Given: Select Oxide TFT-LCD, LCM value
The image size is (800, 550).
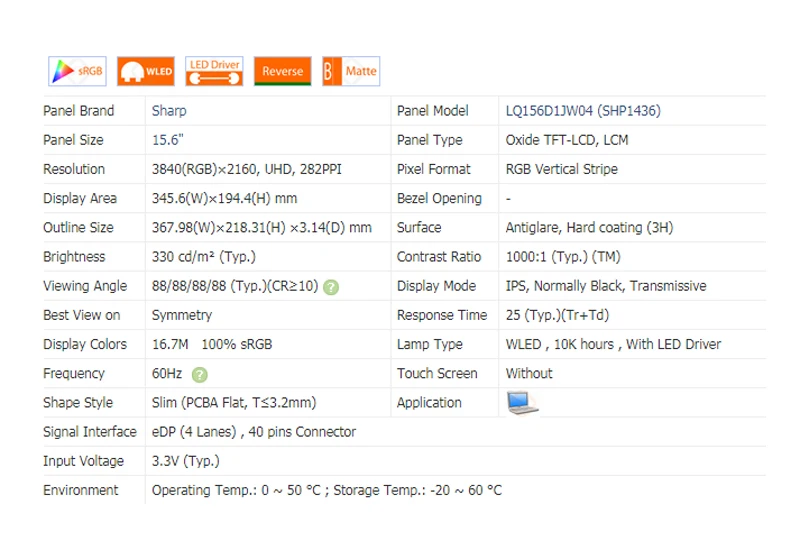Looking at the screenshot, I should pyautogui.click(x=567, y=140).
